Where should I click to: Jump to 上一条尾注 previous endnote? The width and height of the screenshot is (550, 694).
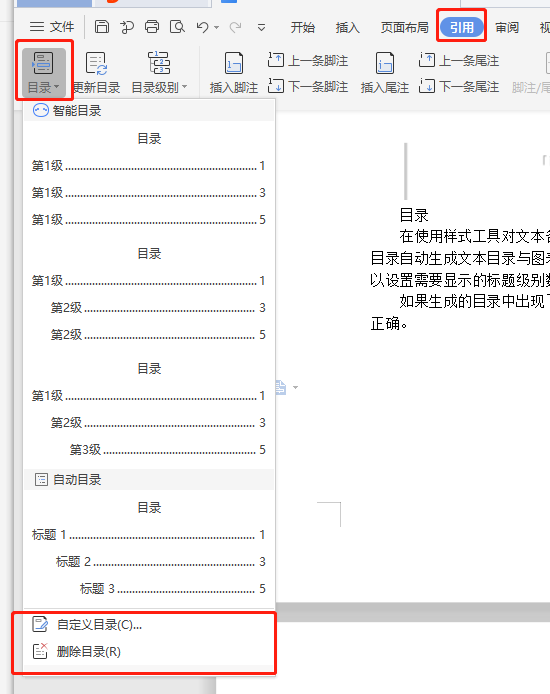(x=459, y=60)
